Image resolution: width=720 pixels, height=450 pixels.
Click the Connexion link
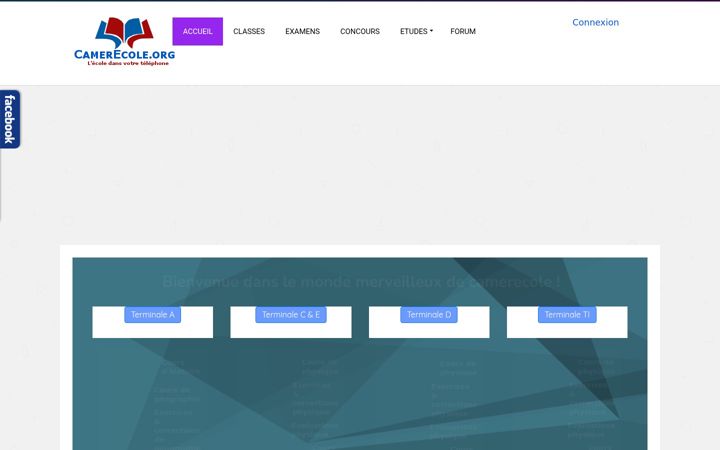pos(595,22)
